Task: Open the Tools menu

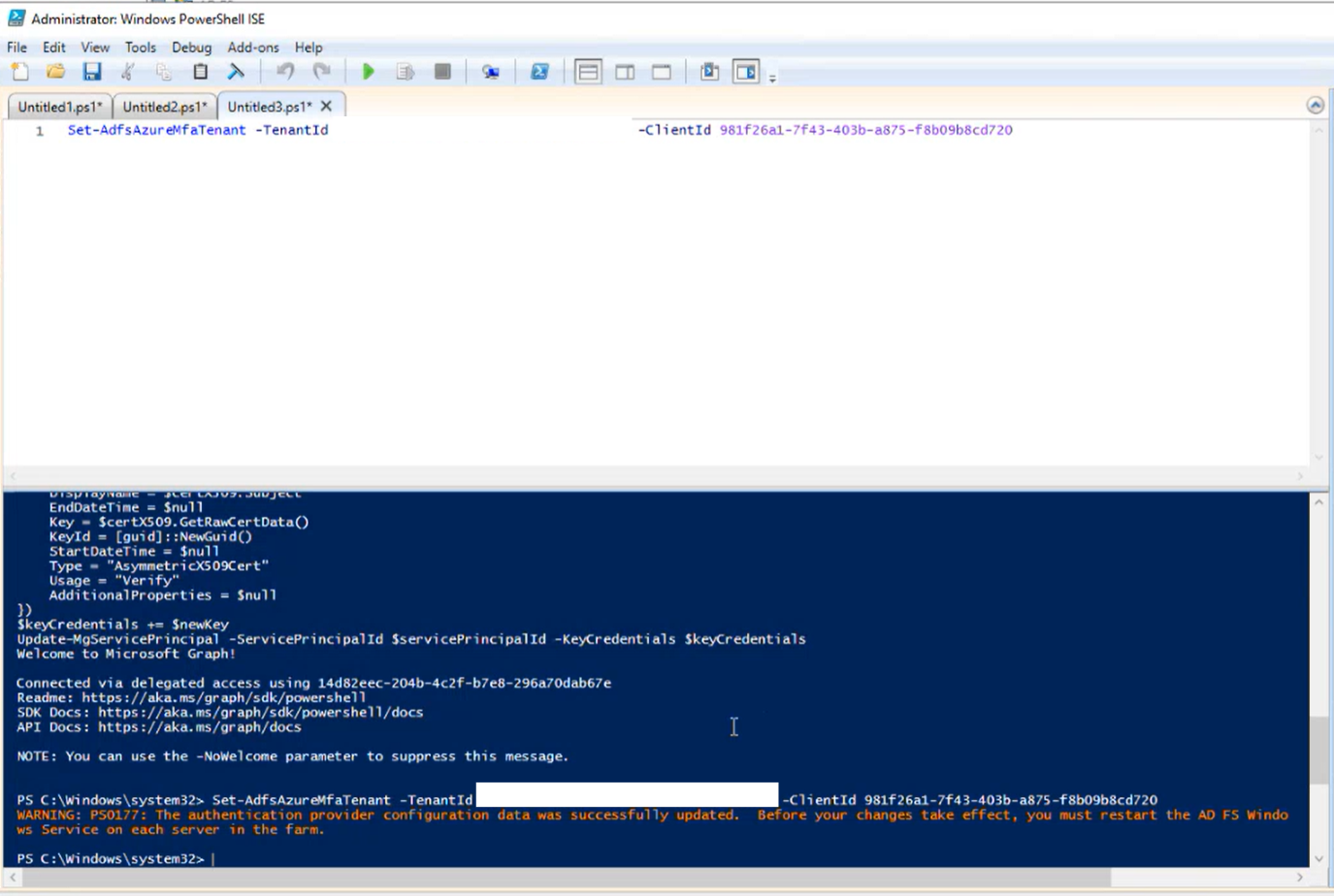Action: point(141,47)
